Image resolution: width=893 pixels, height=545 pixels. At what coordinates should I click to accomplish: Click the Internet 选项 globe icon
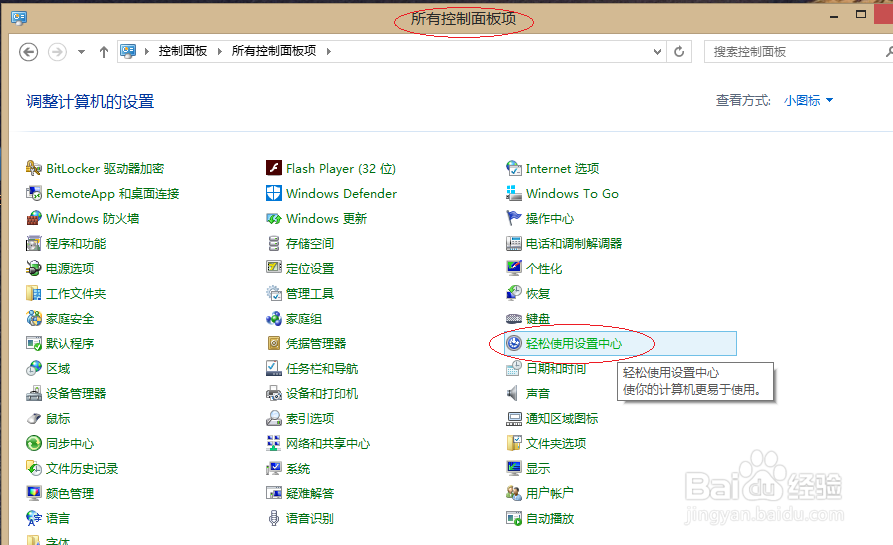tap(514, 169)
